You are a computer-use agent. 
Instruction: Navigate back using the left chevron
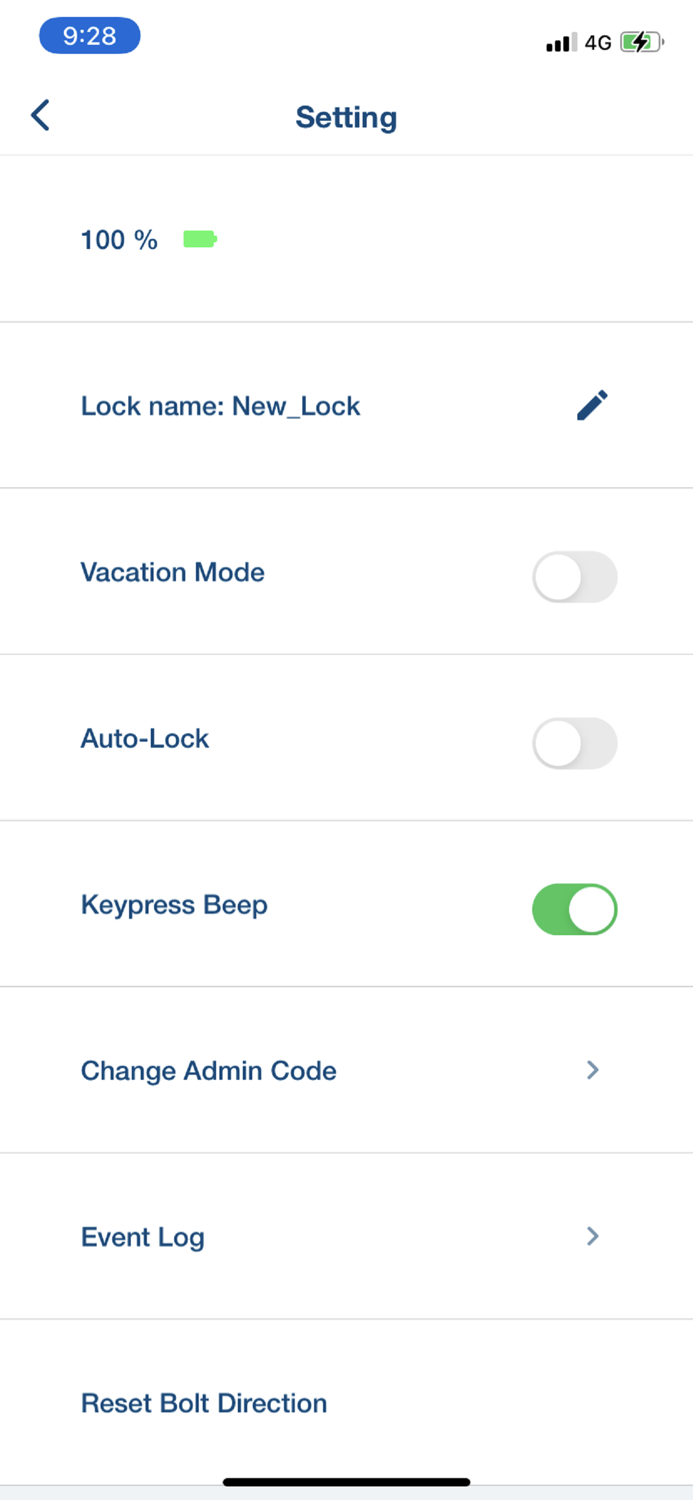click(39, 115)
